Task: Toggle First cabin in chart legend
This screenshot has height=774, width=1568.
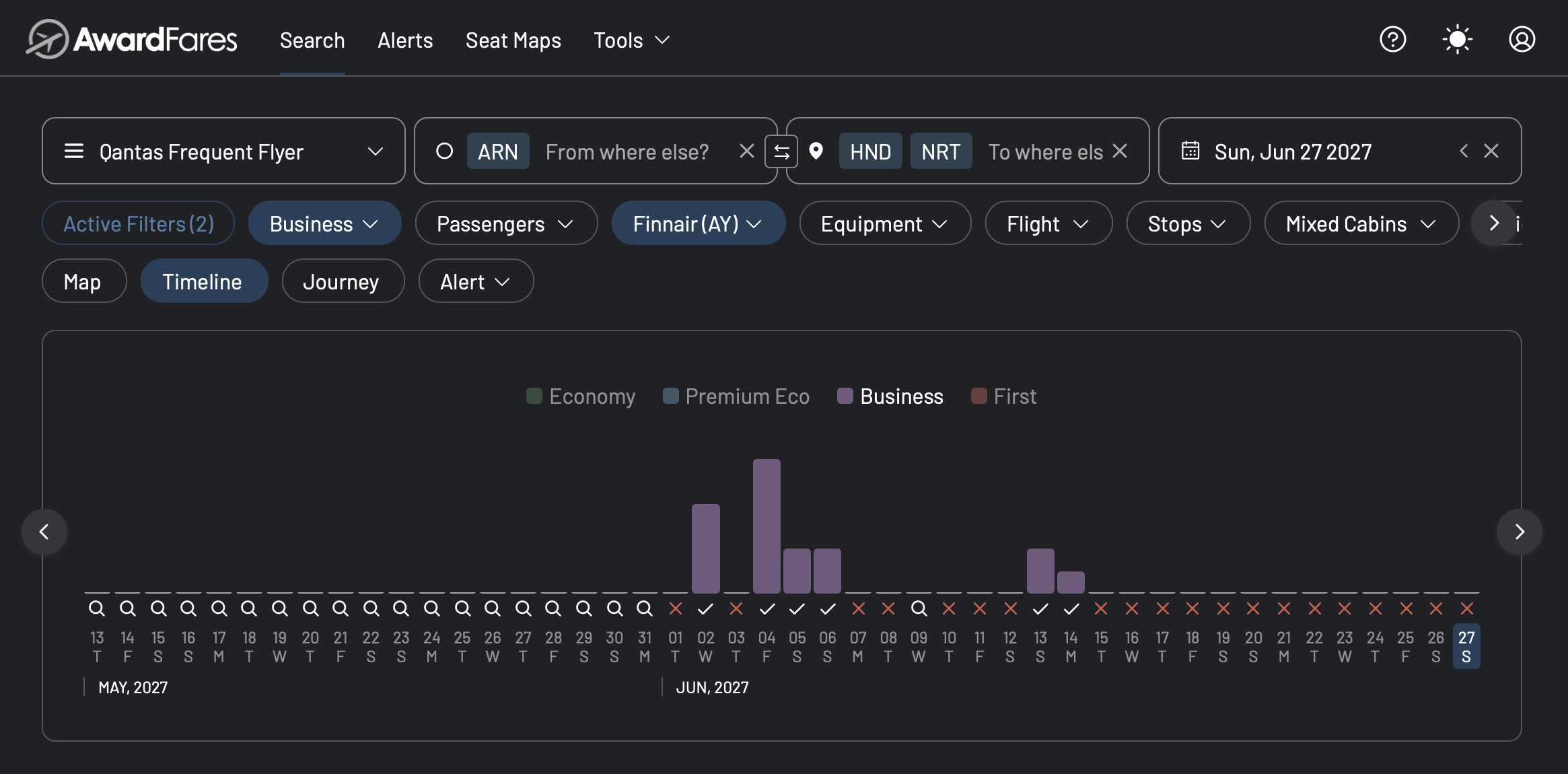Action: click(x=1004, y=396)
